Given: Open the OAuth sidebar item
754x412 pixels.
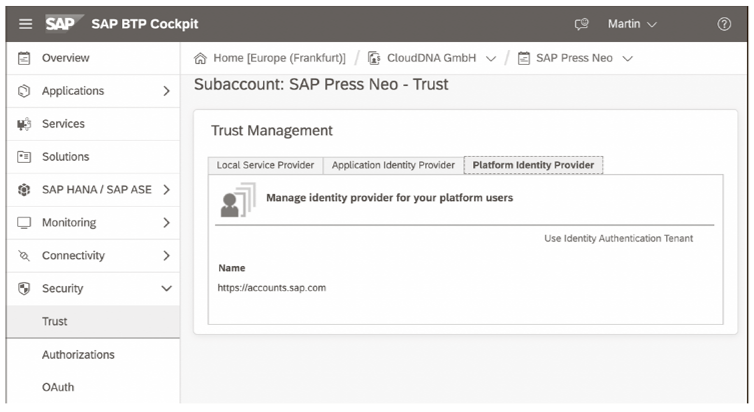Looking at the screenshot, I should click(58, 388).
